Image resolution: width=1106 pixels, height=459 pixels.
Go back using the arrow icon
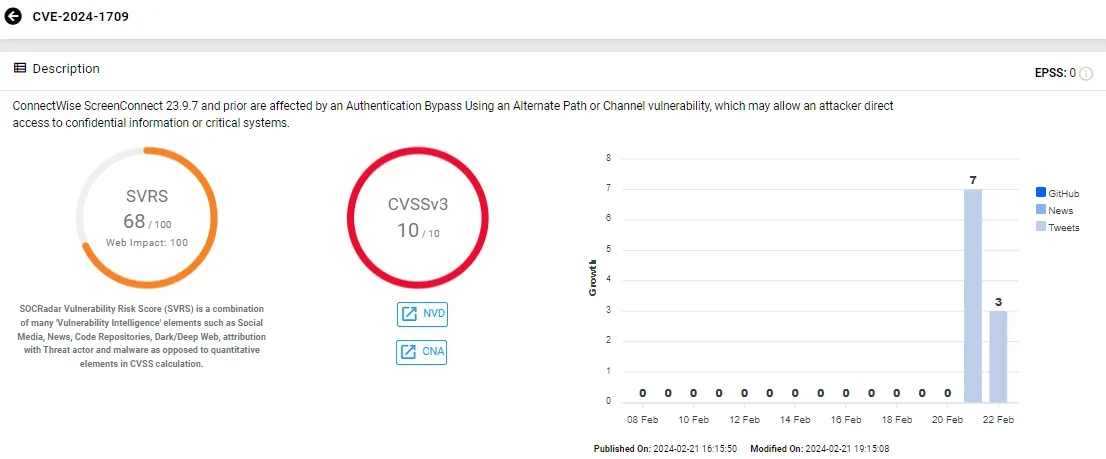(x=13, y=16)
